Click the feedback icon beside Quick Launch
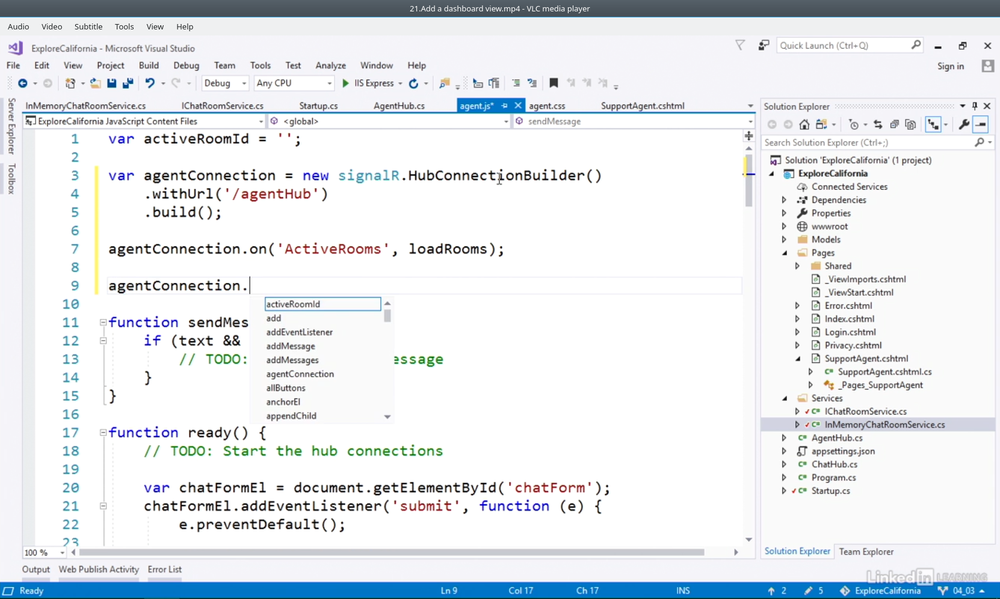Viewport: 1000px width, 599px height. (763, 45)
